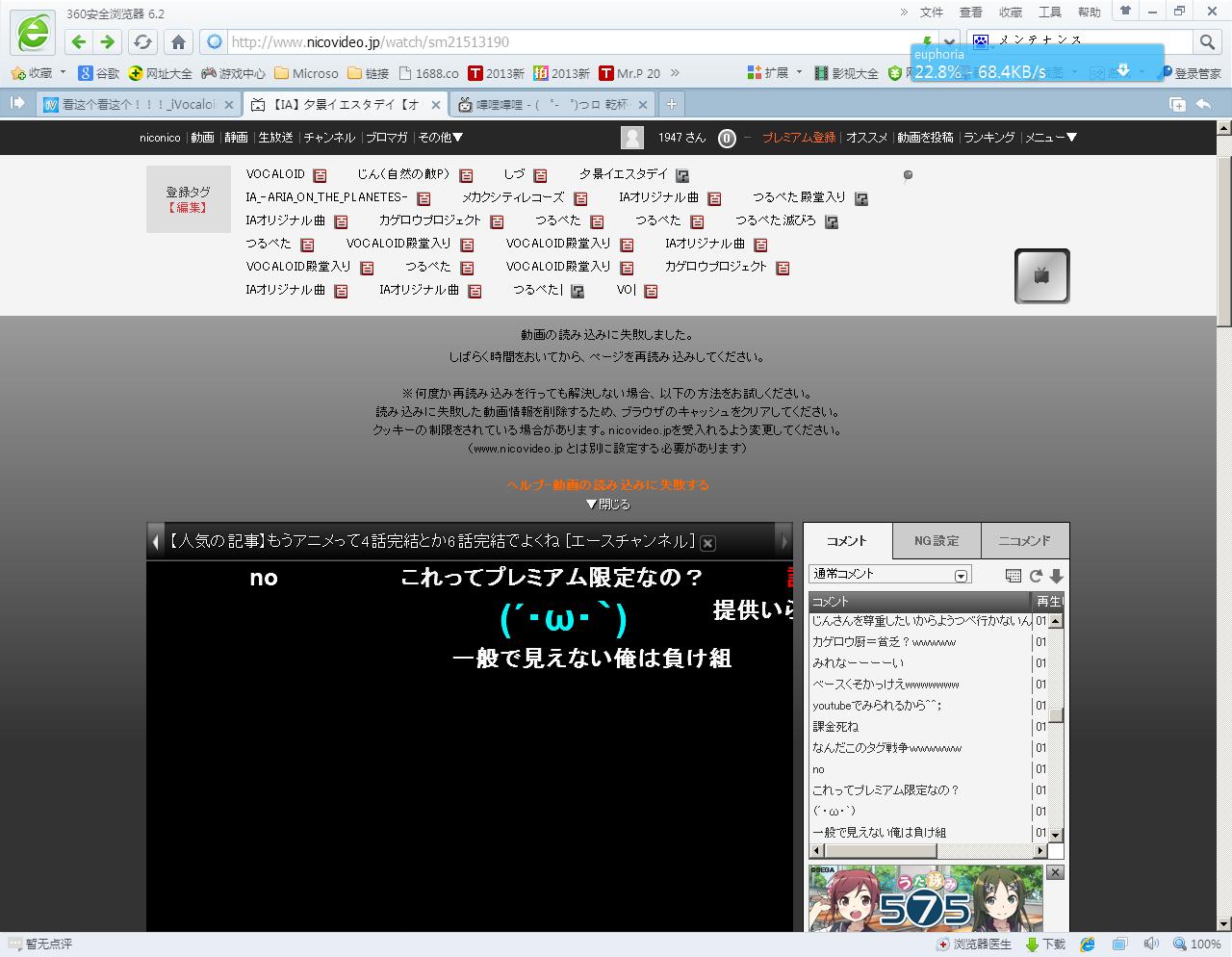Open 浏览器医生 in status bar

973,944
